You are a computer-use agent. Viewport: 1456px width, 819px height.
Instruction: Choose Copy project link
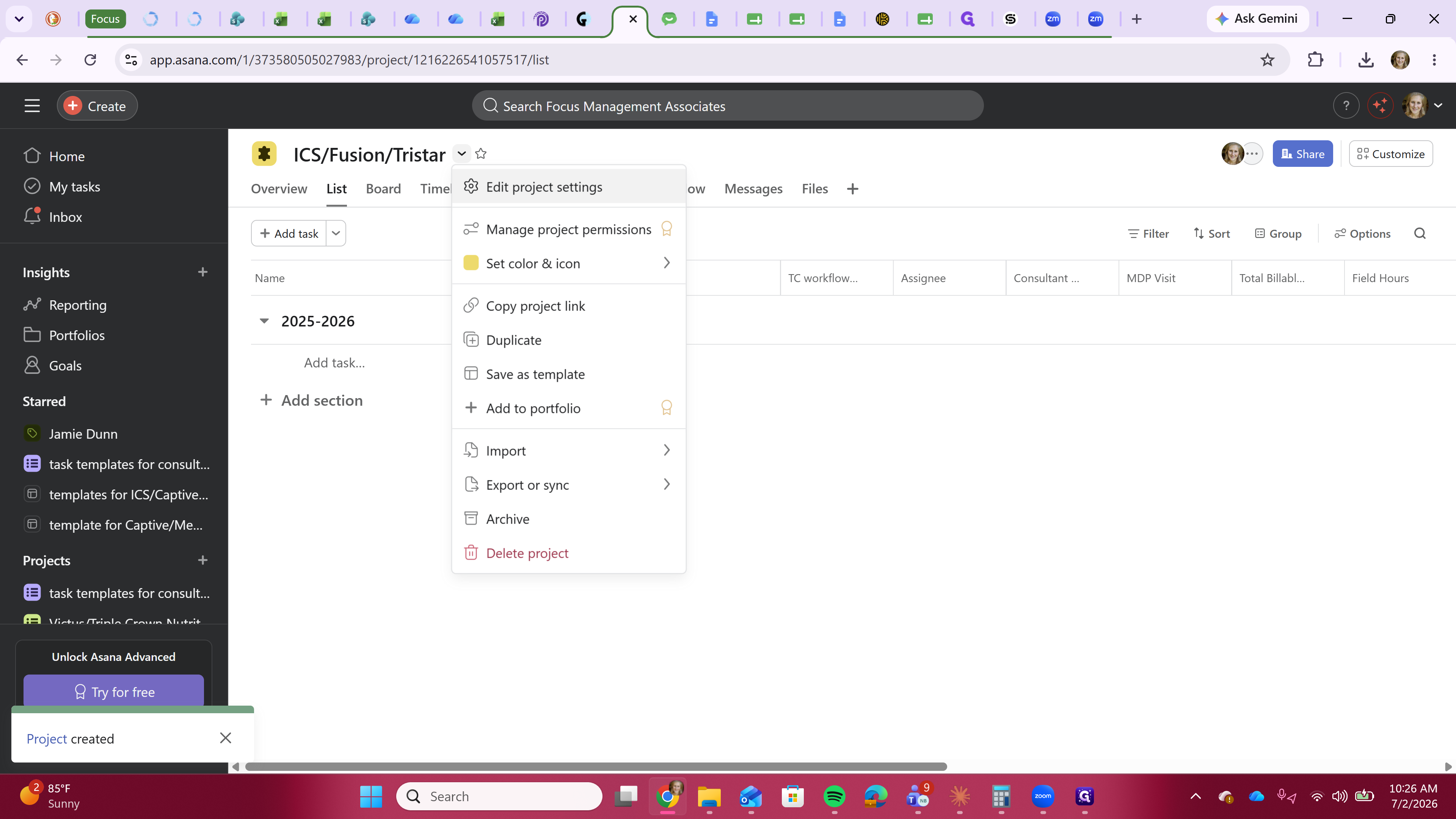pos(569,306)
